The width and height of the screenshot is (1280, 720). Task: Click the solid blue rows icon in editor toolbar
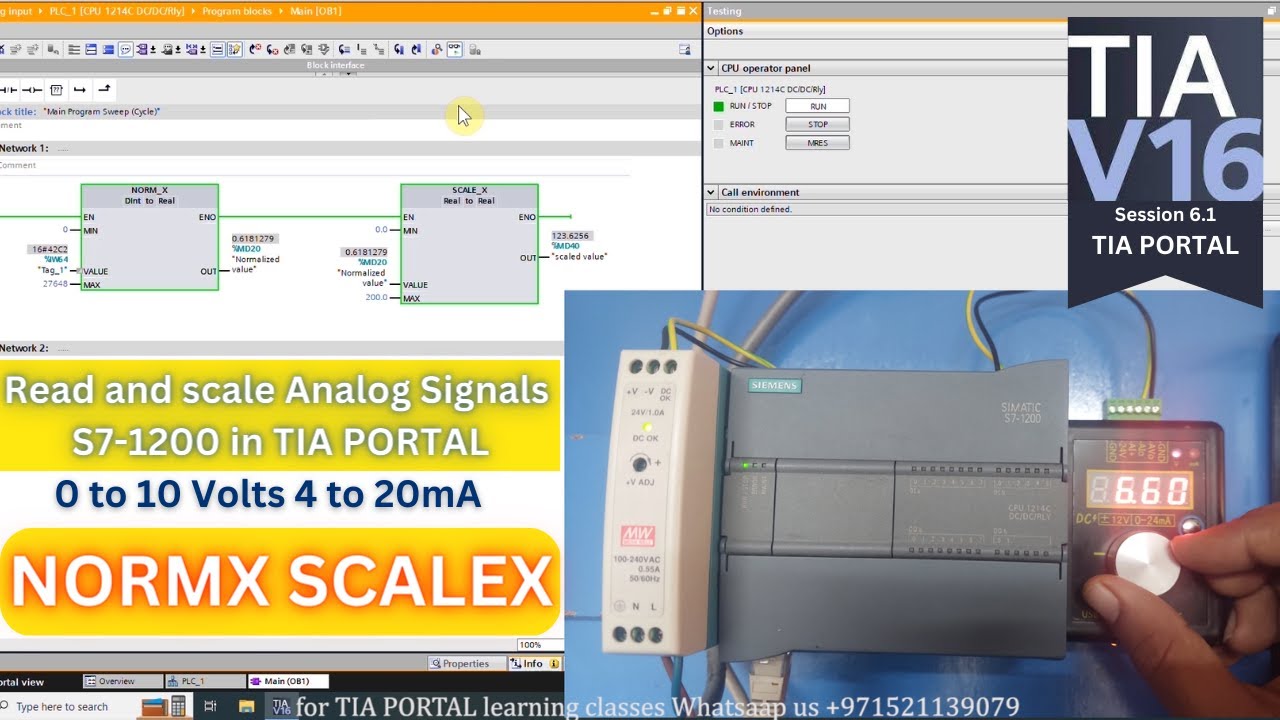(108, 49)
